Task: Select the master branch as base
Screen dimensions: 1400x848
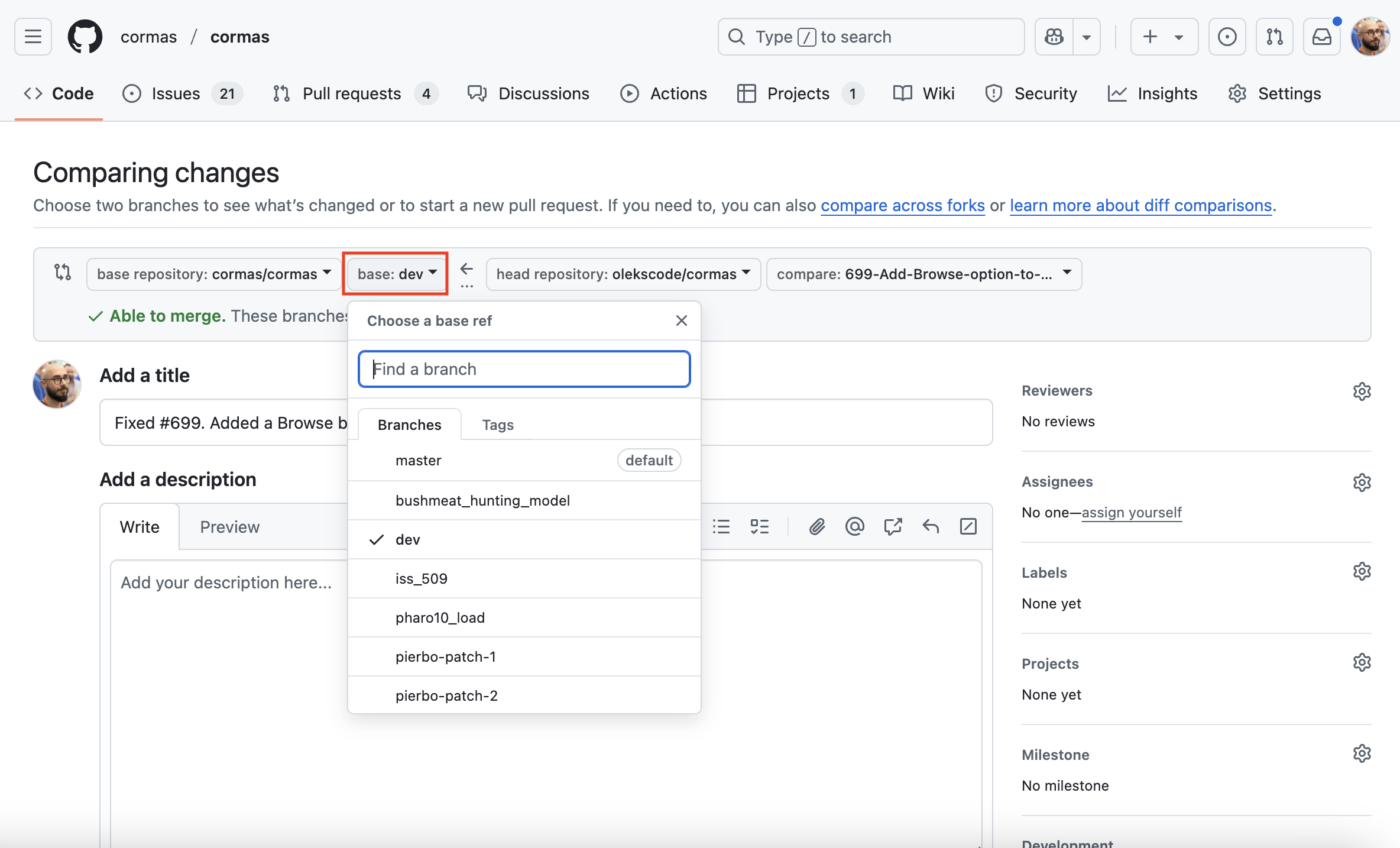Action: [x=419, y=461]
